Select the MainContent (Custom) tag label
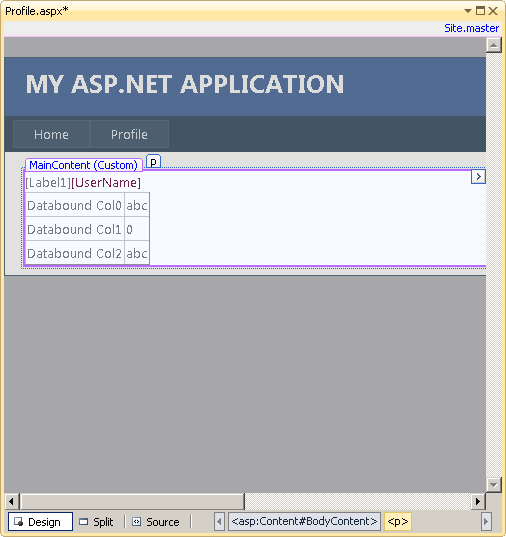 [84, 165]
